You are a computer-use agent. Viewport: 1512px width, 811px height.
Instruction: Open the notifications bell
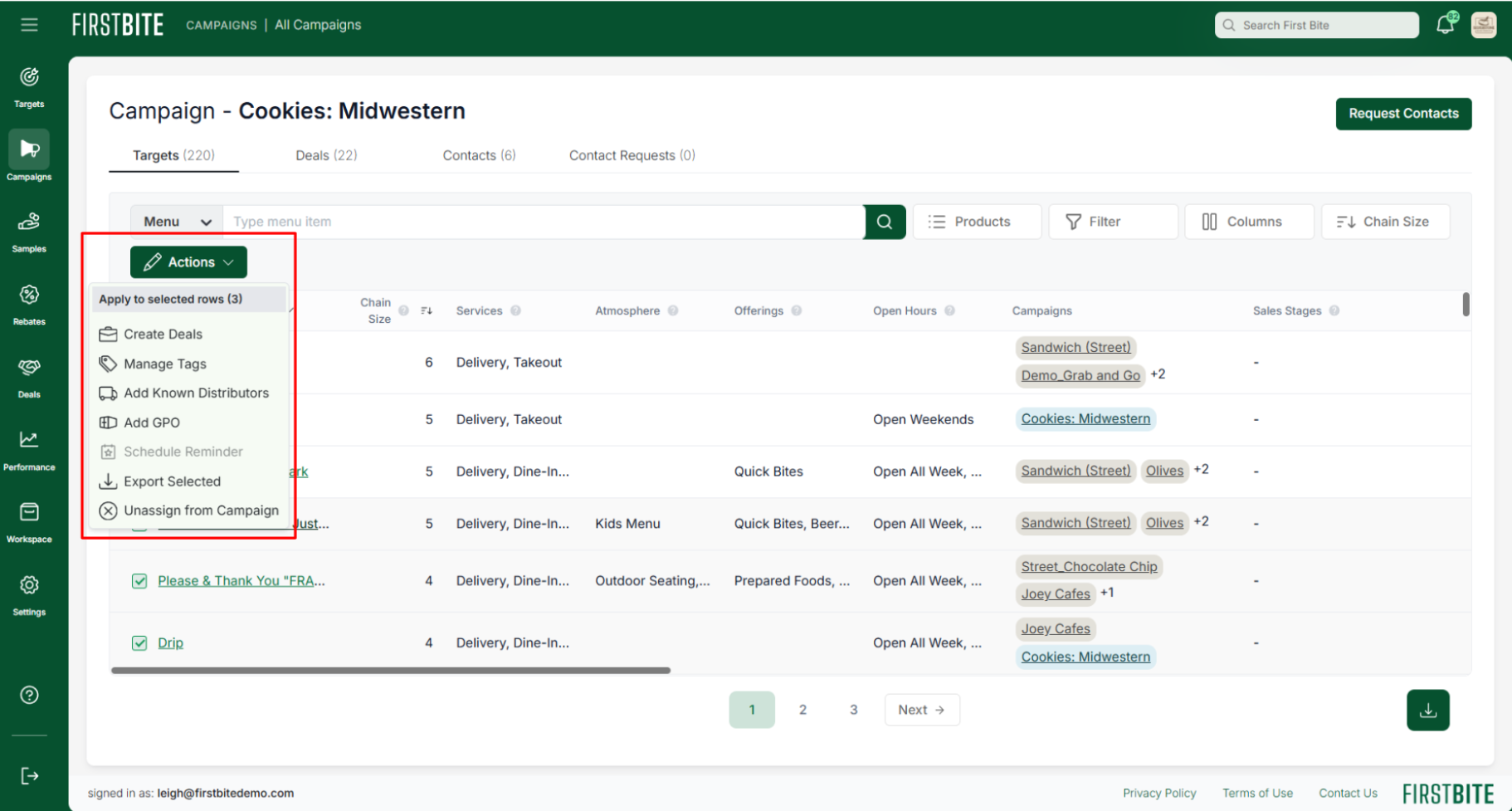click(1446, 24)
